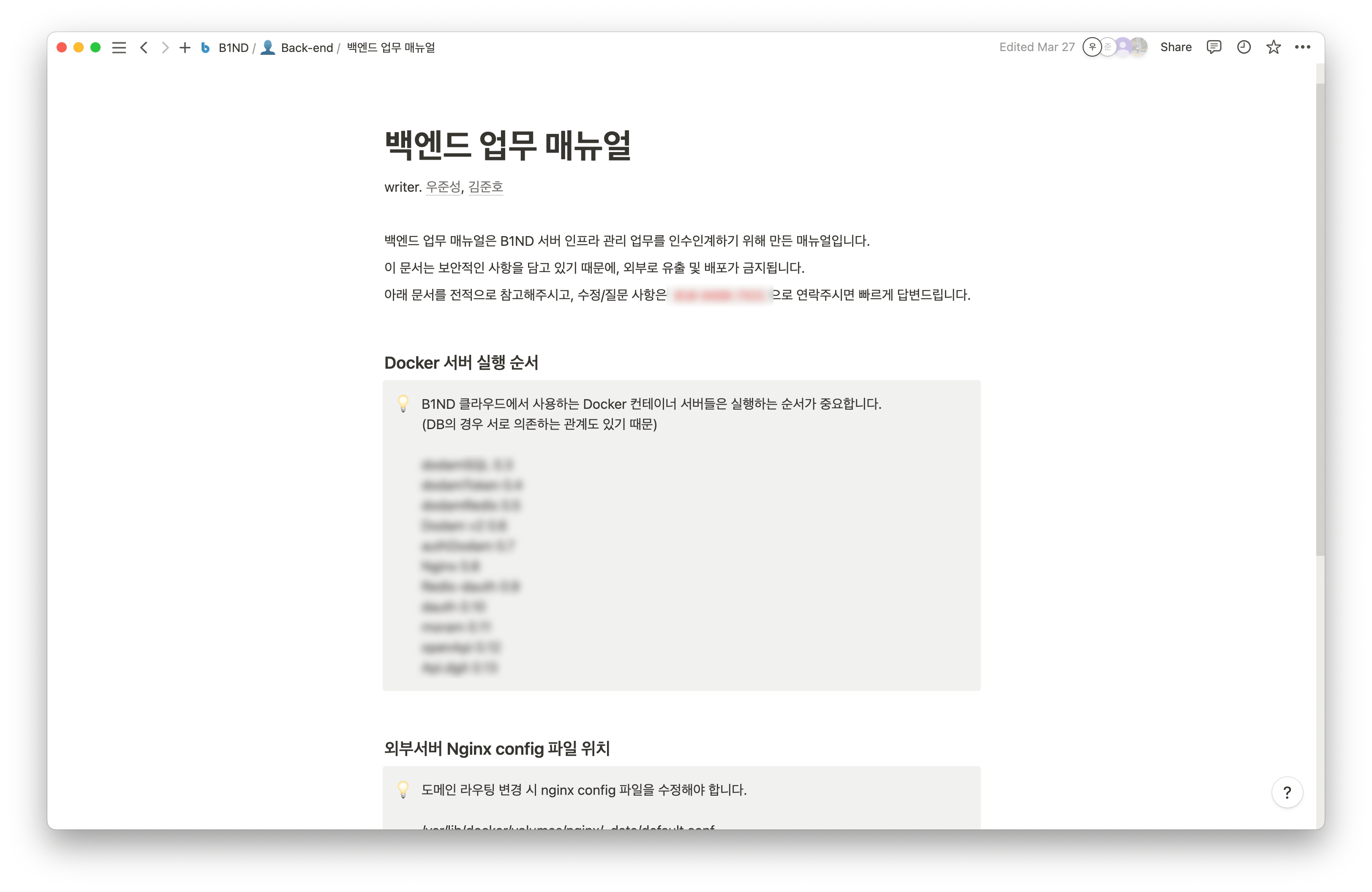This screenshot has width=1372, height=892.
Task: Click the Share button
Action: (x=1176, y=47)
